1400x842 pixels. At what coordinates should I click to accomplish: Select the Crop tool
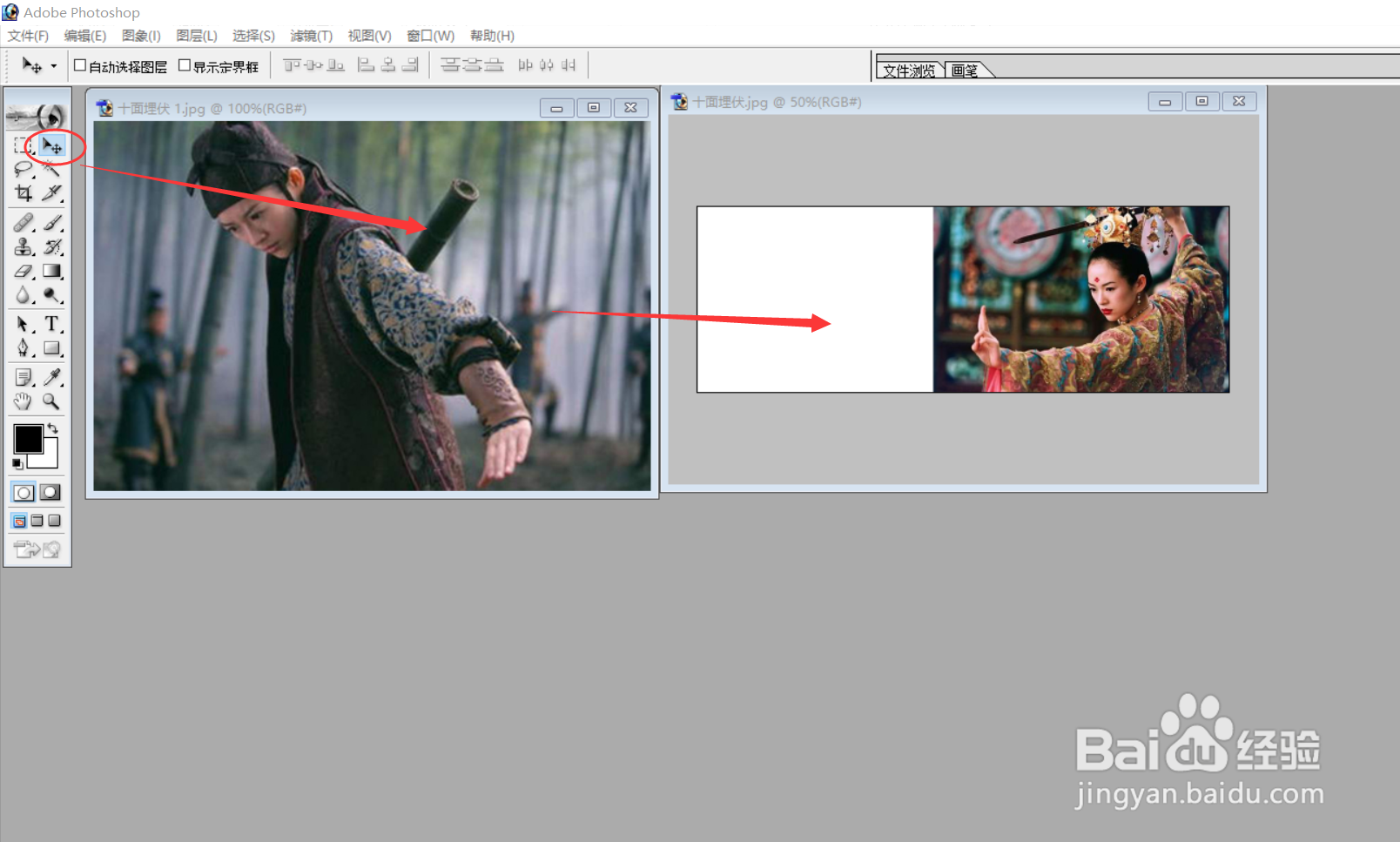24,193
